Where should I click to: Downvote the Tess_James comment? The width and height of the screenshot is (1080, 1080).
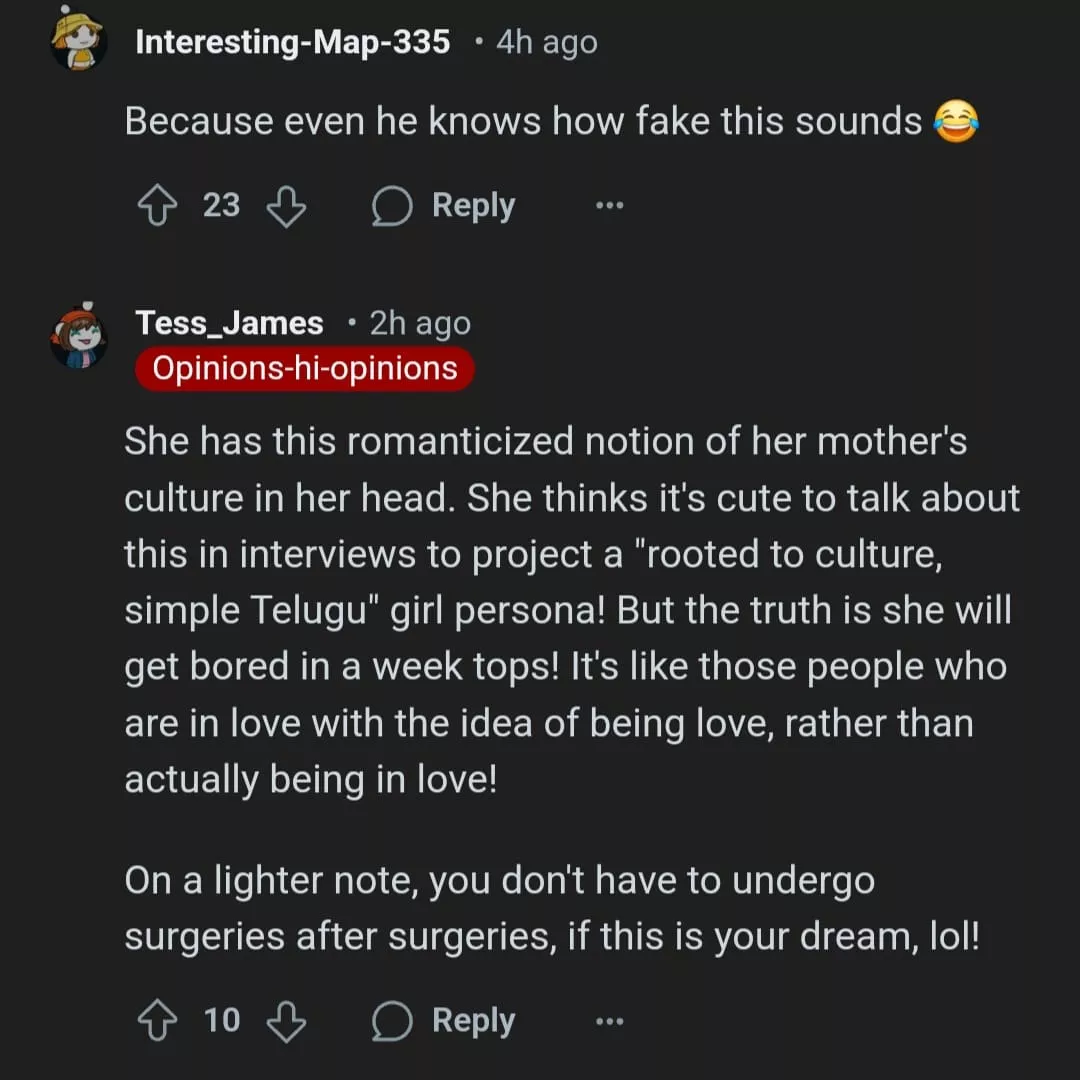[286, 1021]
